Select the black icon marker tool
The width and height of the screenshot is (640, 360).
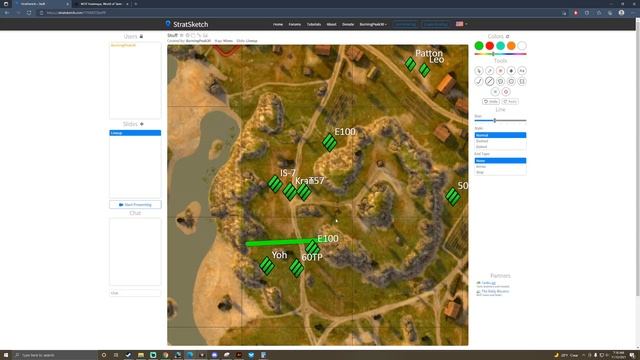[x=511, y=71]
